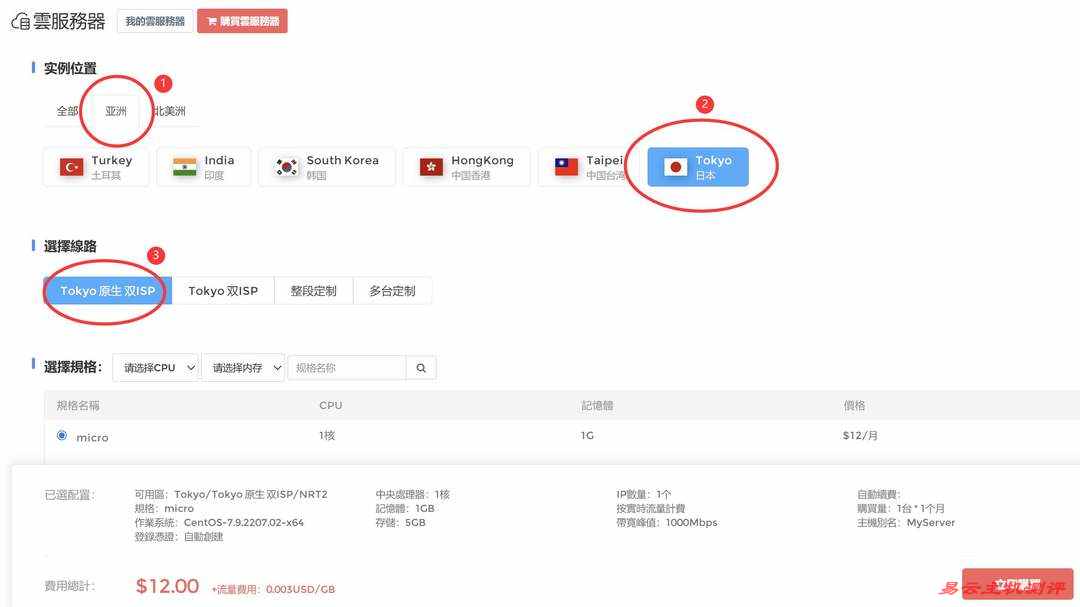Image resolution: width=1080 pixels, height=607 pixels.
Task: Click the Turkey flag icon
Action: click(72, 167)
